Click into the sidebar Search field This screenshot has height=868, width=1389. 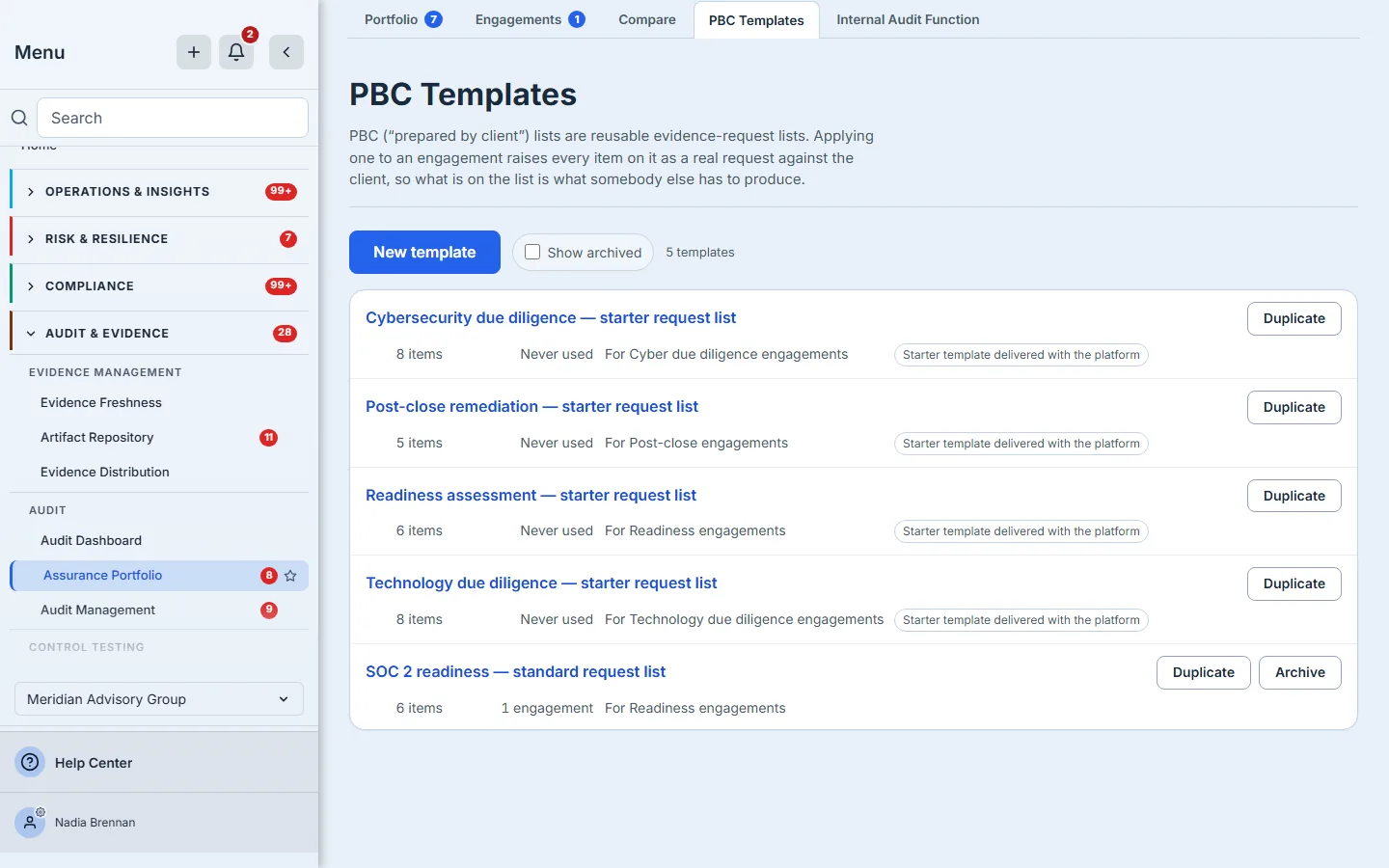173,118
